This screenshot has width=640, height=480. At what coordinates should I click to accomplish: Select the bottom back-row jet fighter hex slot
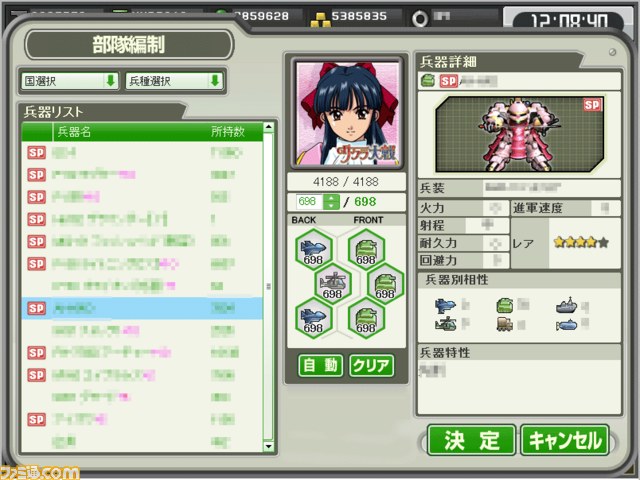(313, 318)
